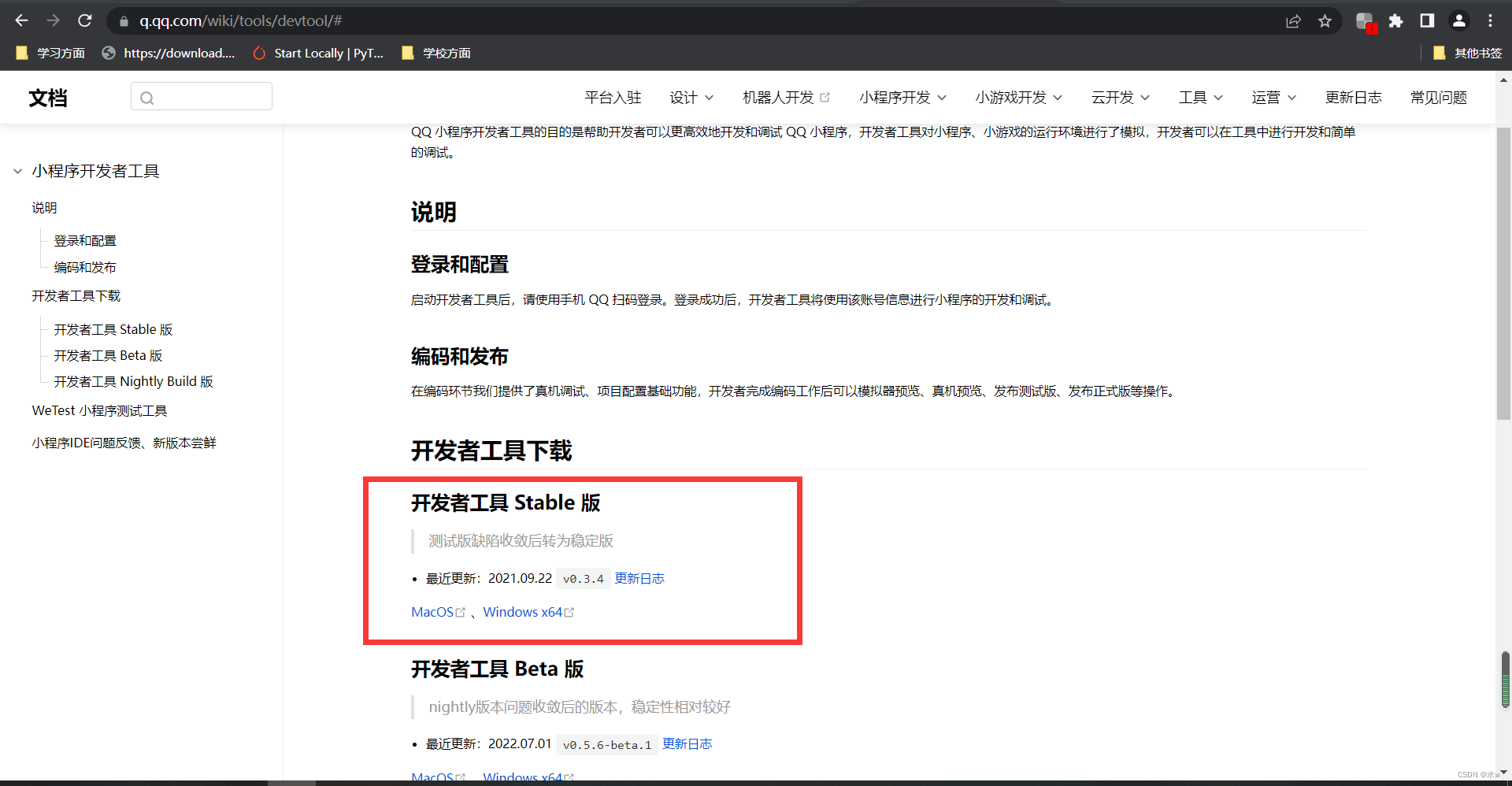Open the https://download... bookmark

point(169,53)
